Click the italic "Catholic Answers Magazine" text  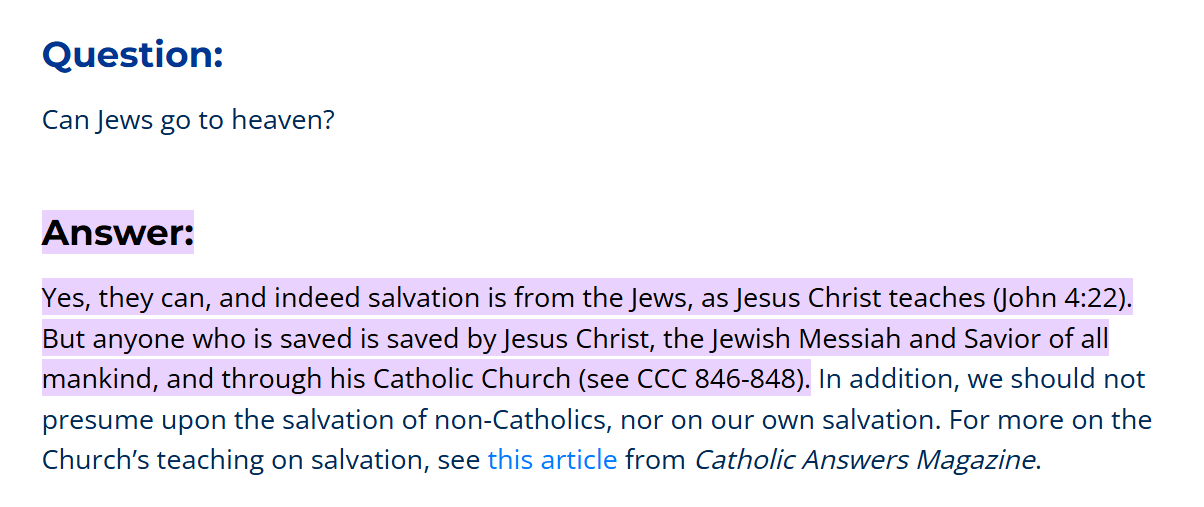click(864, 460)
